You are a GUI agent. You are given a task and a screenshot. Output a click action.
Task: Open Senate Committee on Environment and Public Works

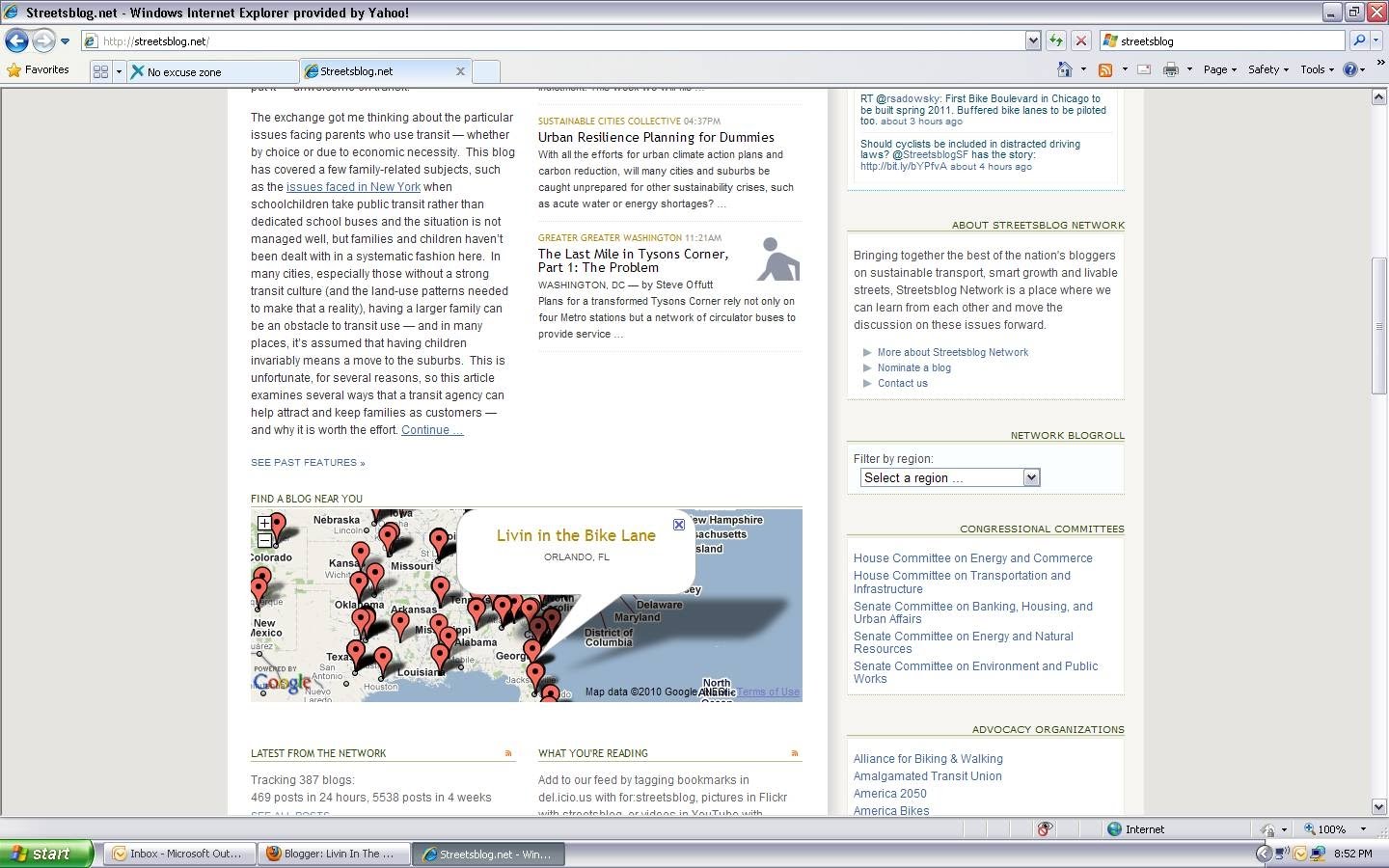tap(975, 672)
